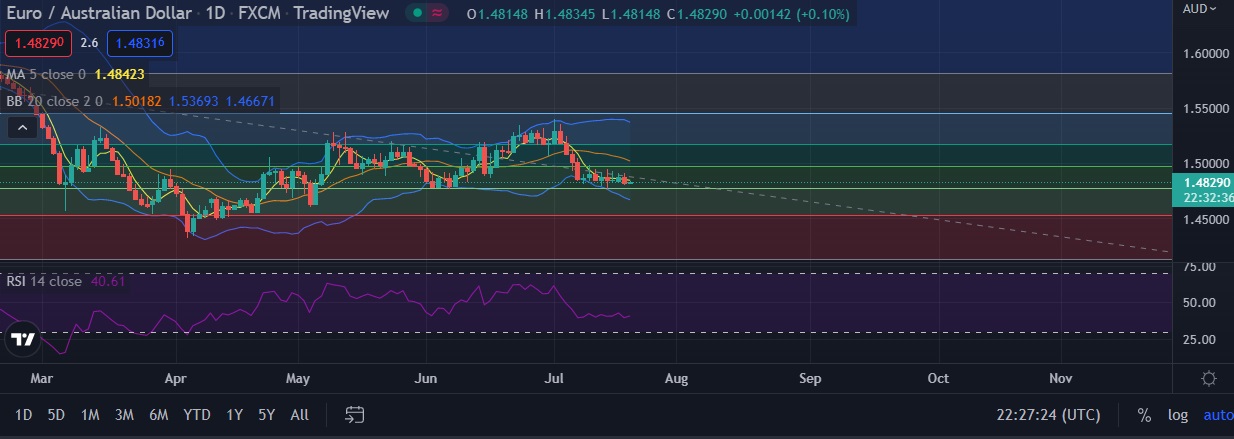Open chart settings gear icon
Viewport: 1234px width, 439px height.
tap(1208, 378)
